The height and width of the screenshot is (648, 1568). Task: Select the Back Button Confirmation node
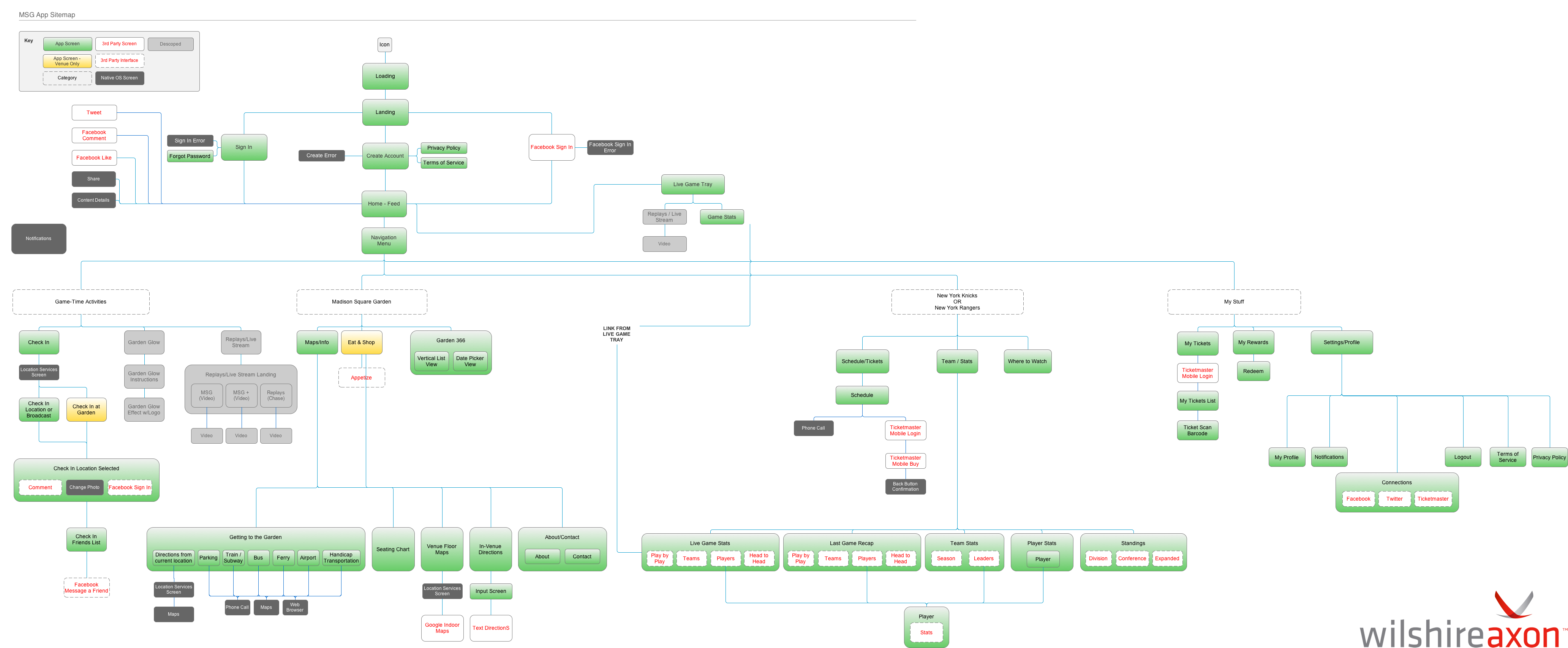(906, 487)
